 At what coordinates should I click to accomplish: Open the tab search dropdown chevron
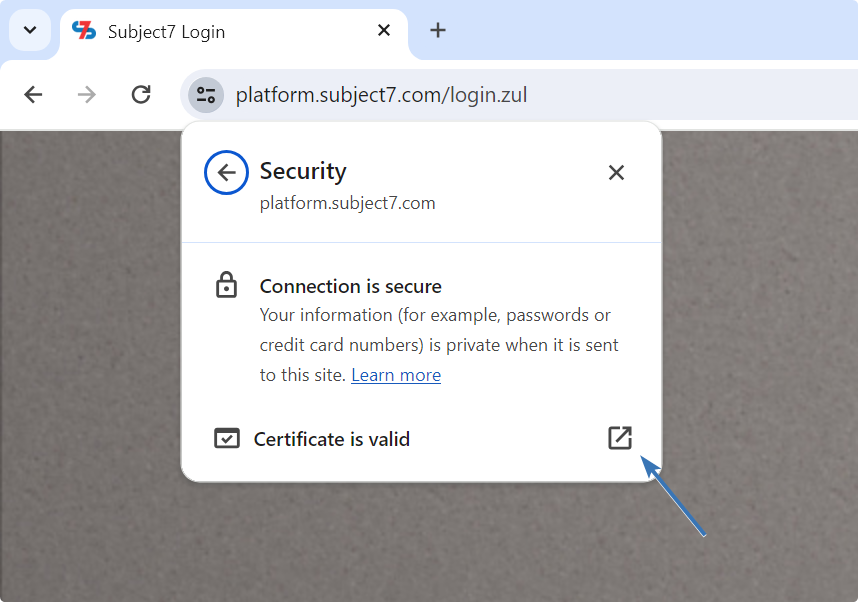[x=30, y=30]
